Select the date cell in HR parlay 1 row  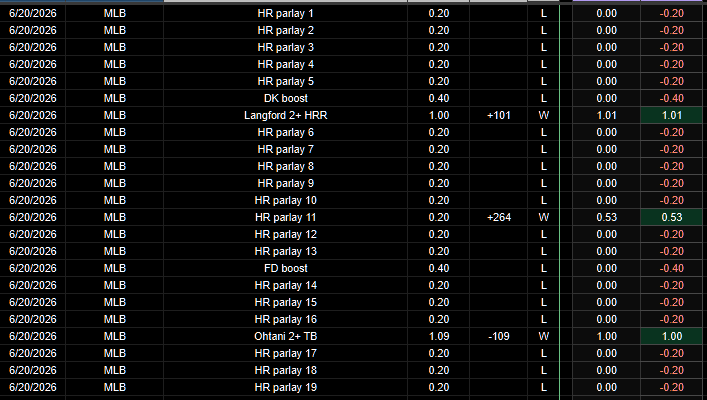coord(32,14)
